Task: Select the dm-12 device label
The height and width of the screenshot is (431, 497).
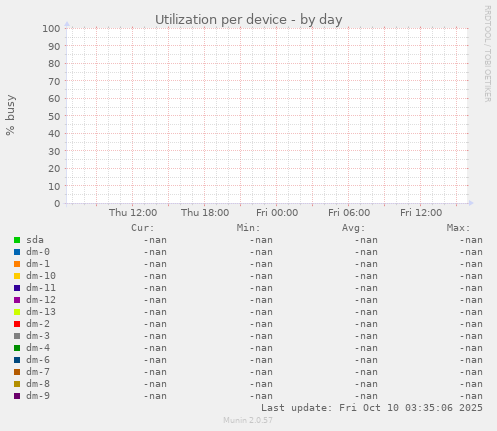Action: 41,300
